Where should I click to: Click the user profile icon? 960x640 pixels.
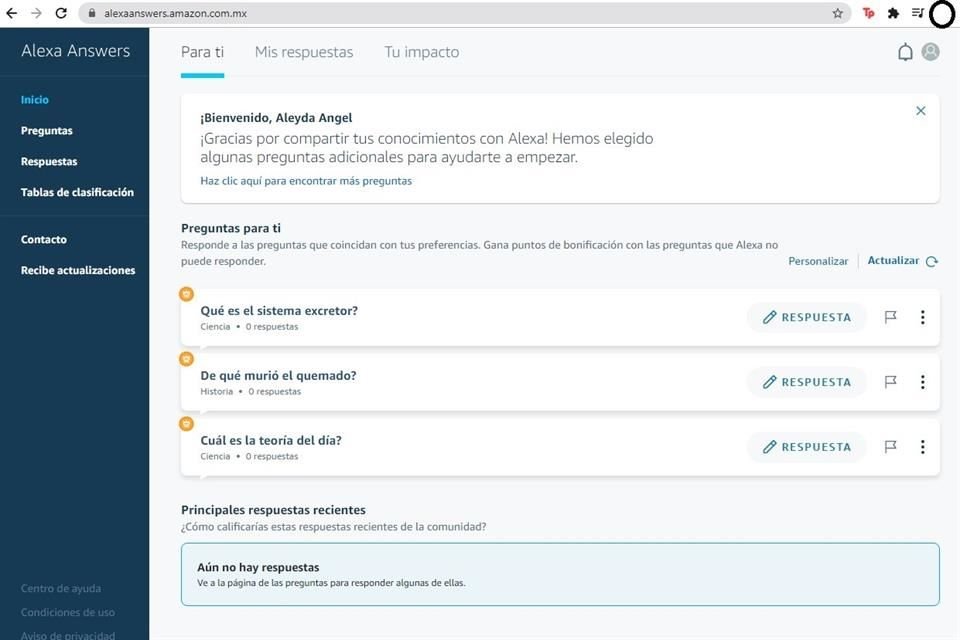930,51
